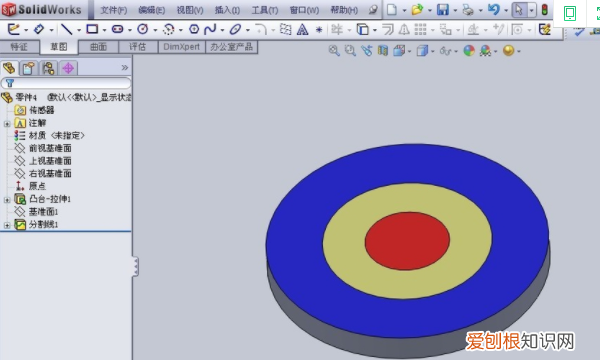Select the Polygon sketch tool
The height and width of the screenshot is (360, 600).
pos(194,29)
